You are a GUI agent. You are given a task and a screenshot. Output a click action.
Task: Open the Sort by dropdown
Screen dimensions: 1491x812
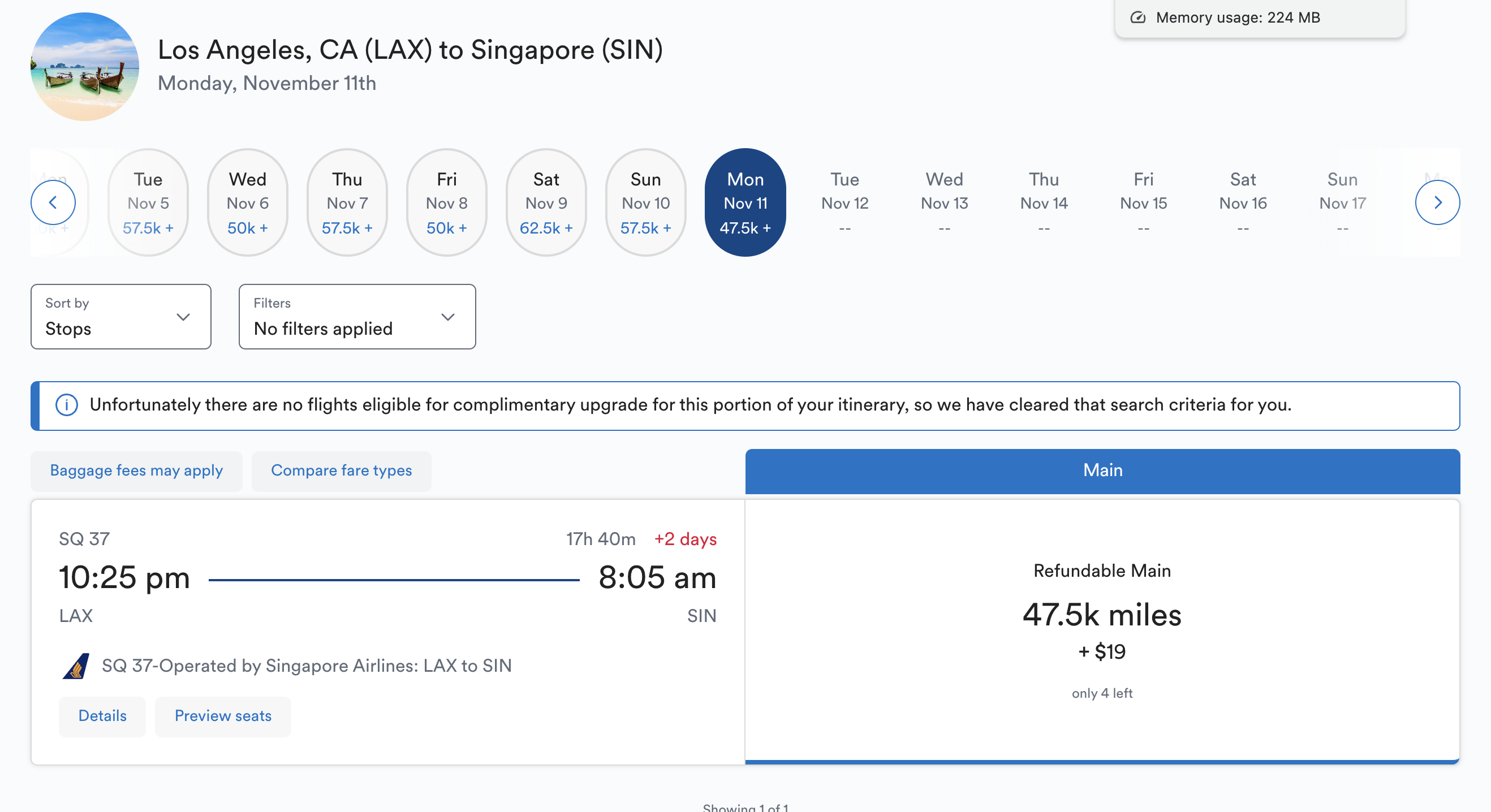(x=121, y=317)
